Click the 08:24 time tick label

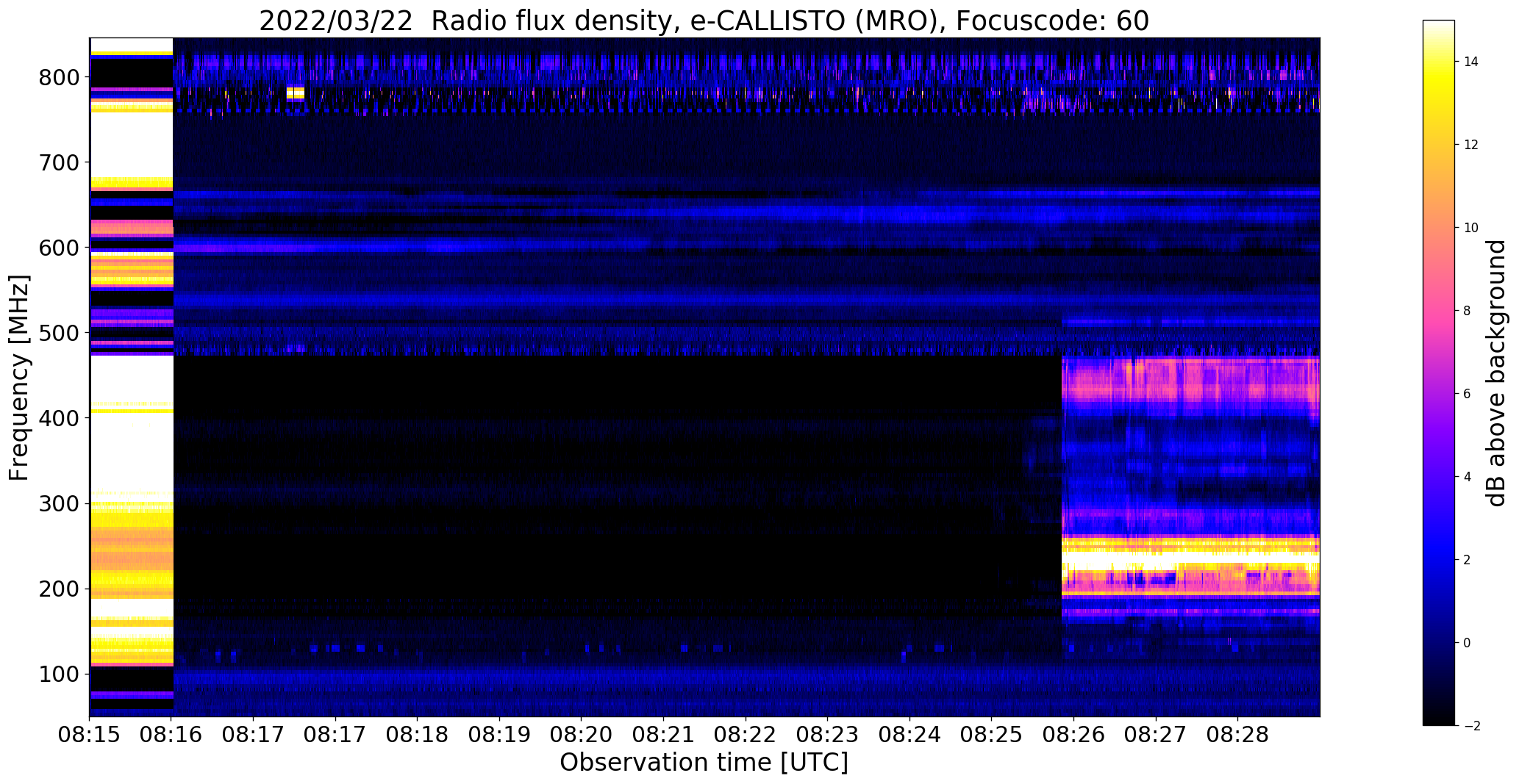[x=909, y=736]
